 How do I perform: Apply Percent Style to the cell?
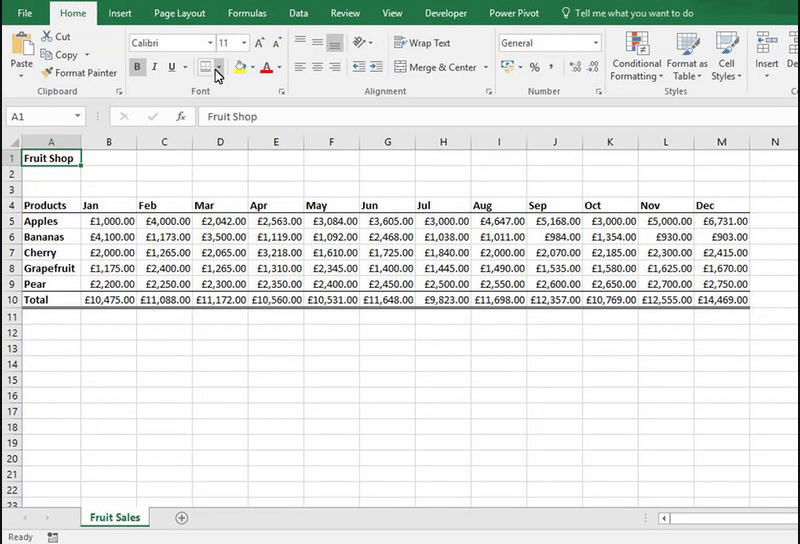pos(534,67)
